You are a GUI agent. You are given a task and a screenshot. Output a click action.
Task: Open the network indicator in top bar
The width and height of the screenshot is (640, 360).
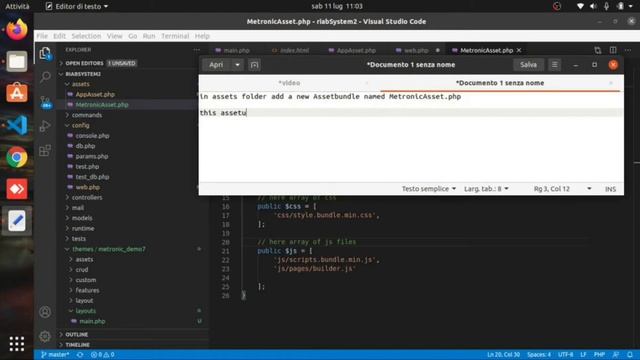coord(580,6)
